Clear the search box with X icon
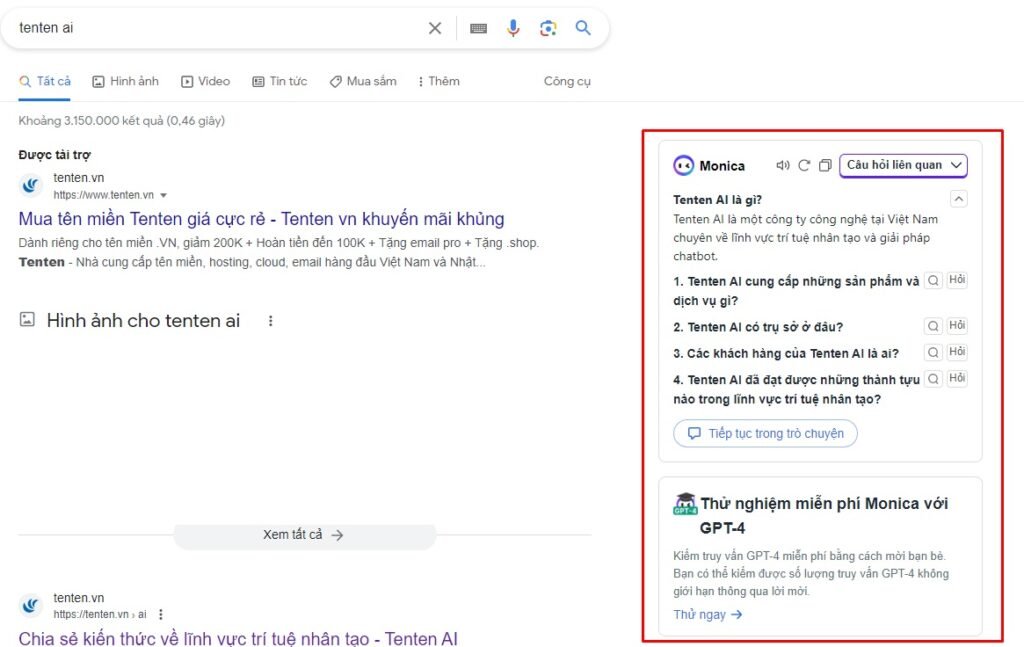Image resolution: width=1024 pixels, height=647 pixels. [x=435, y=28]
